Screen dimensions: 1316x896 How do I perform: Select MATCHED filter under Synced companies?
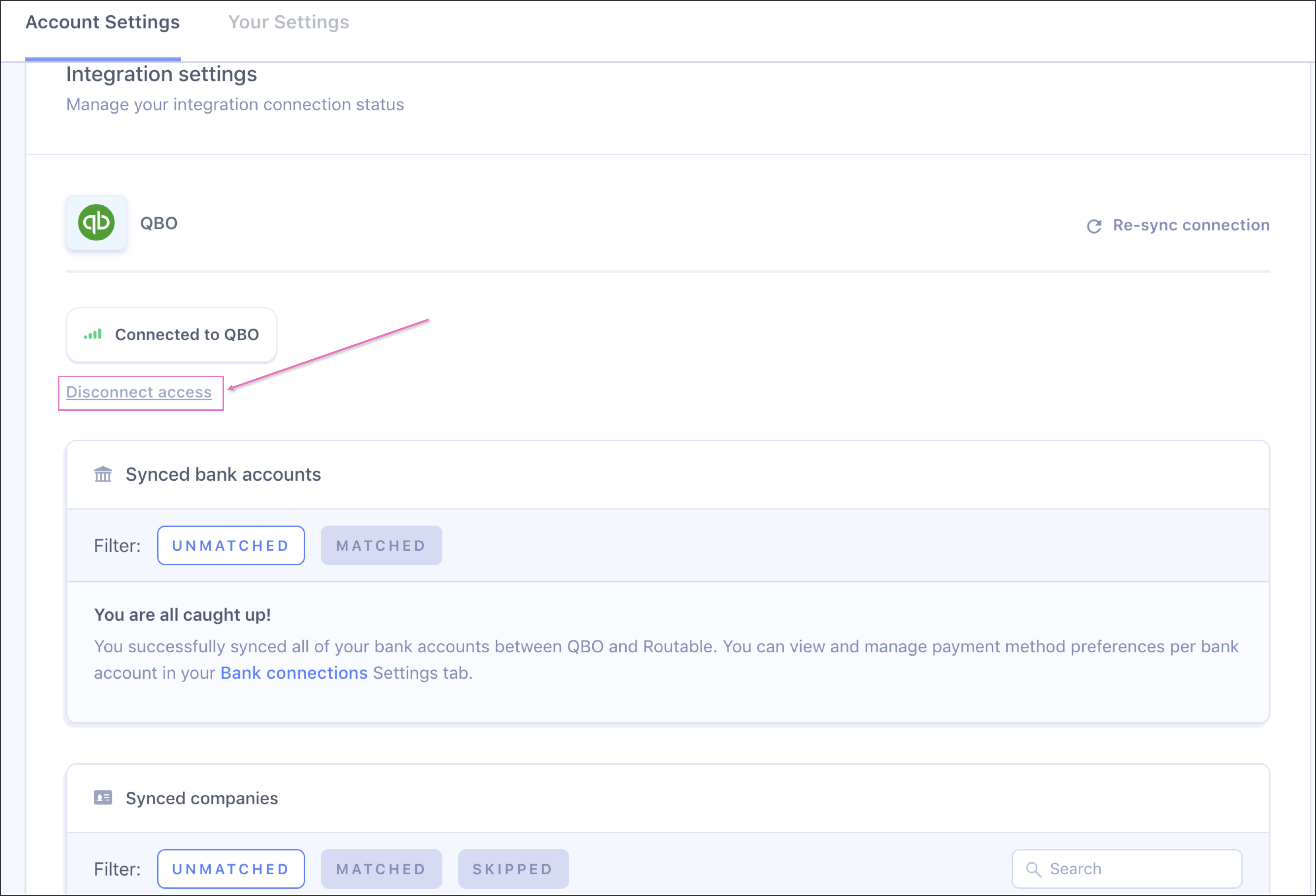pos(381,869)
